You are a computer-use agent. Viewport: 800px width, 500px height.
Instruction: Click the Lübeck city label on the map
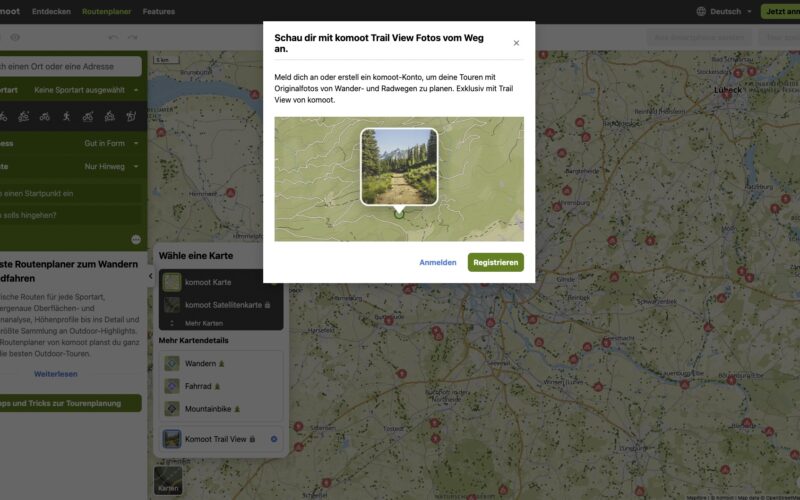728,90
